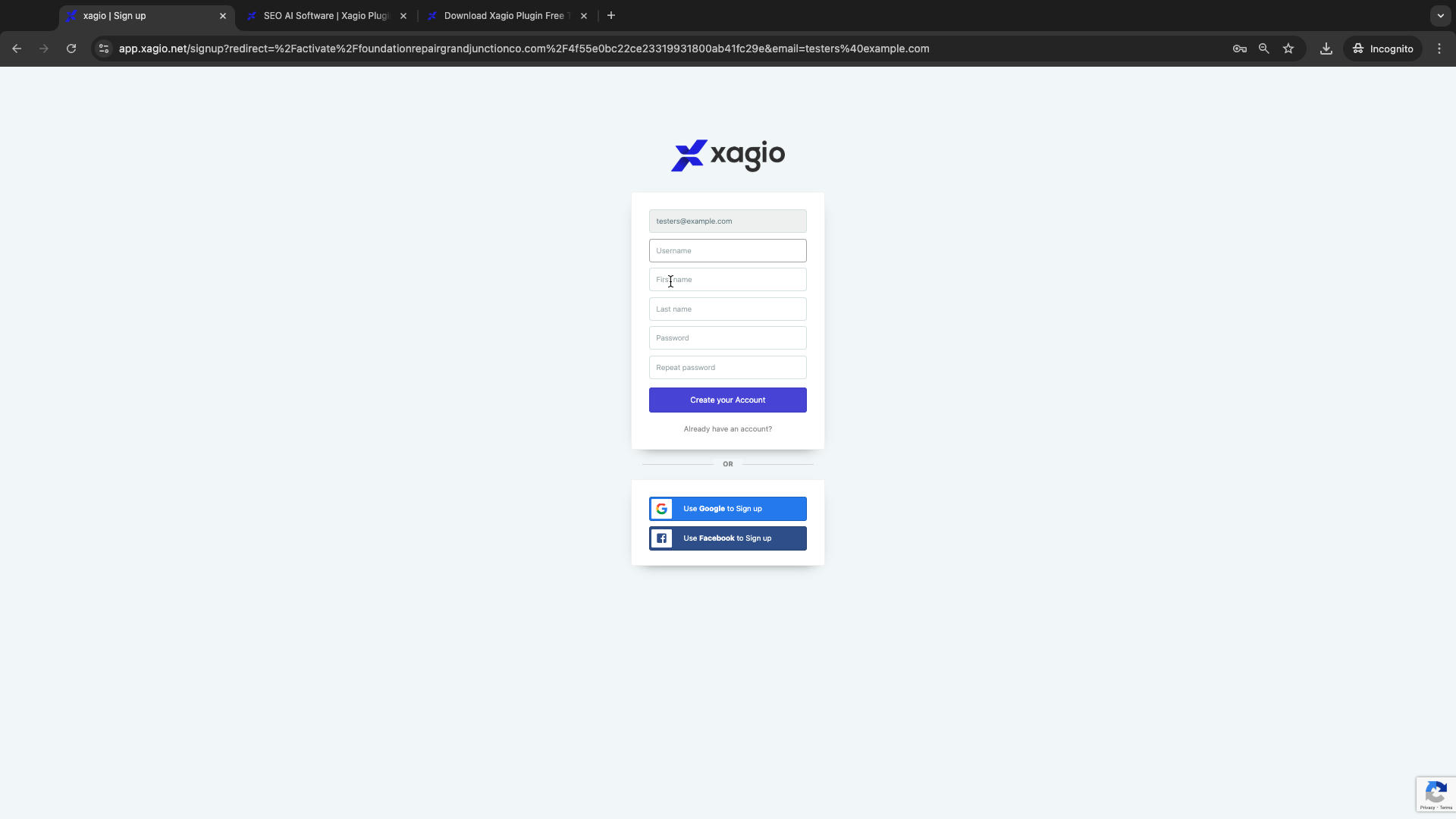Bookmark this page with the star icon
Image resolution: width=1456 pixels, height=819 pixels.
tap(1288, 49)
